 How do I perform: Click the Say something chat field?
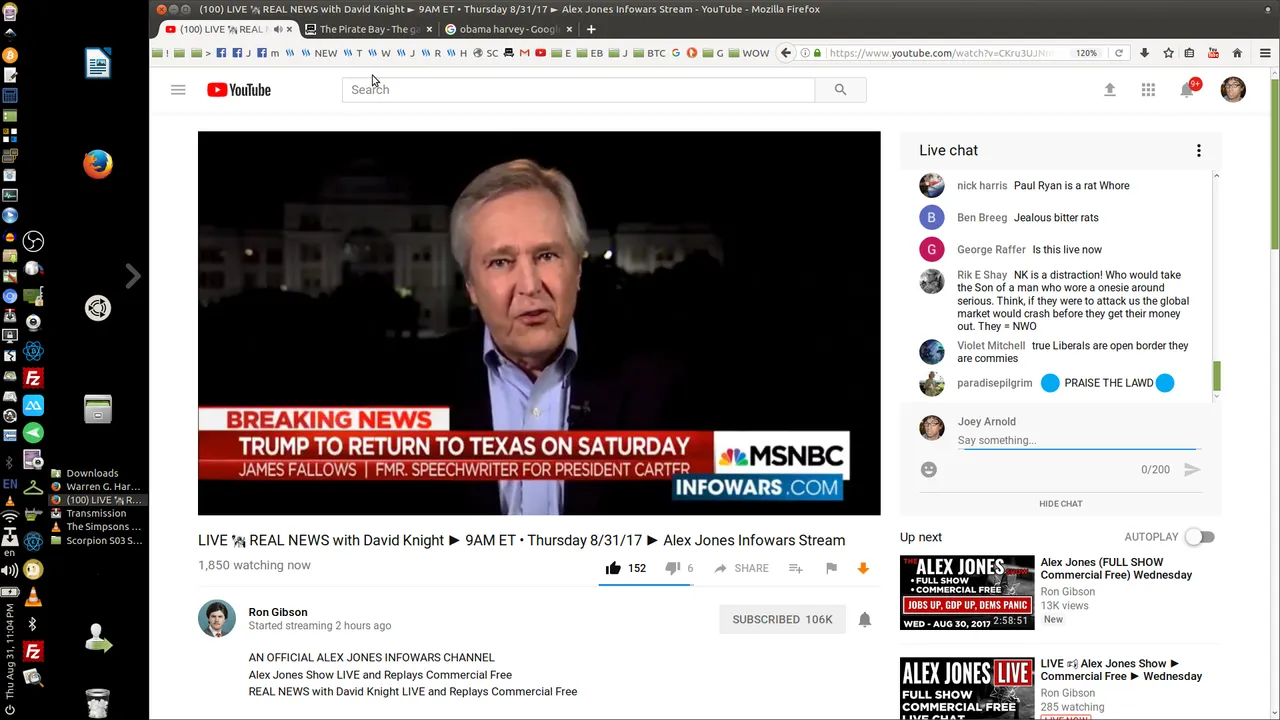pyautogui.click(x=1077, y=440)
